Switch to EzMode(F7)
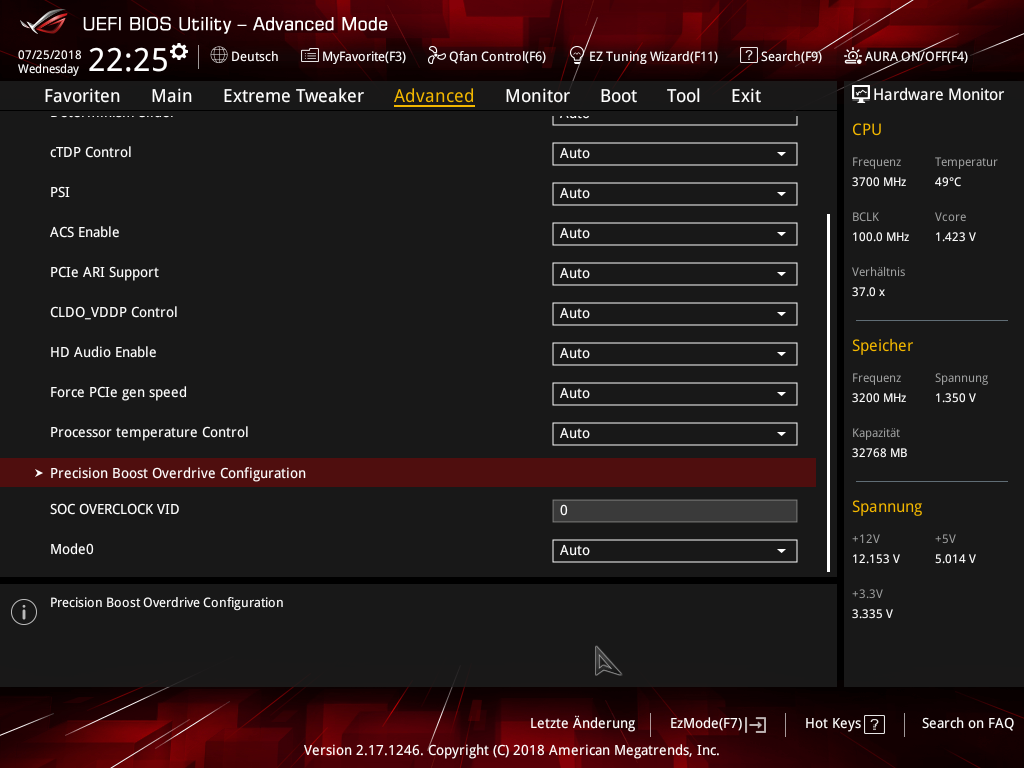This screenshot has width=1024, height=768. point(718,724)
